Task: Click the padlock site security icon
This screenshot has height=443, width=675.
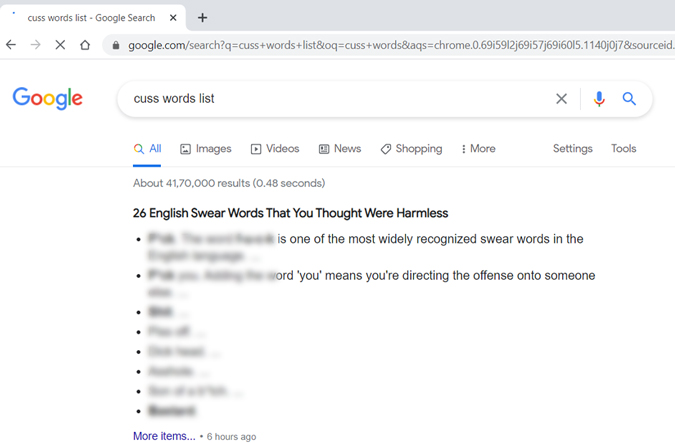Action: pyautogui.click(x=115, y=45)
